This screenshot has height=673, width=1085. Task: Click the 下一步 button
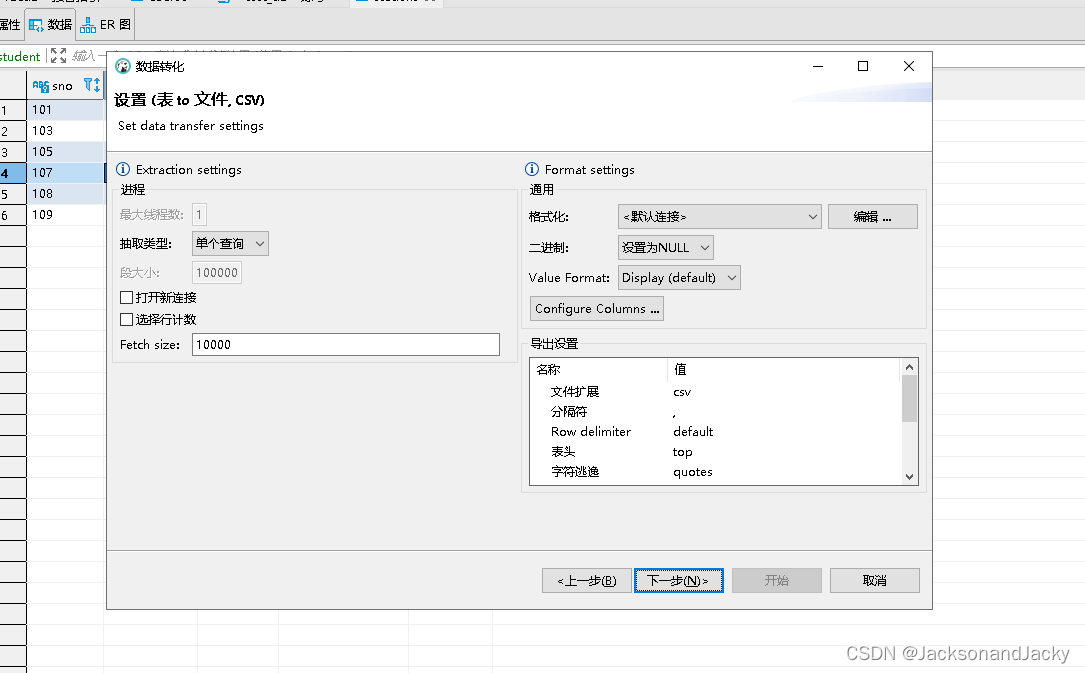click(x=679, y=580)
